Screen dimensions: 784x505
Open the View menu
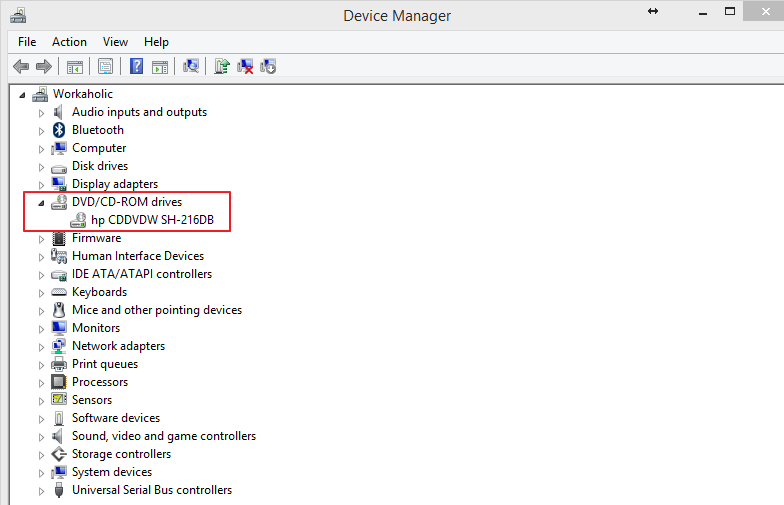coord(116,42)
